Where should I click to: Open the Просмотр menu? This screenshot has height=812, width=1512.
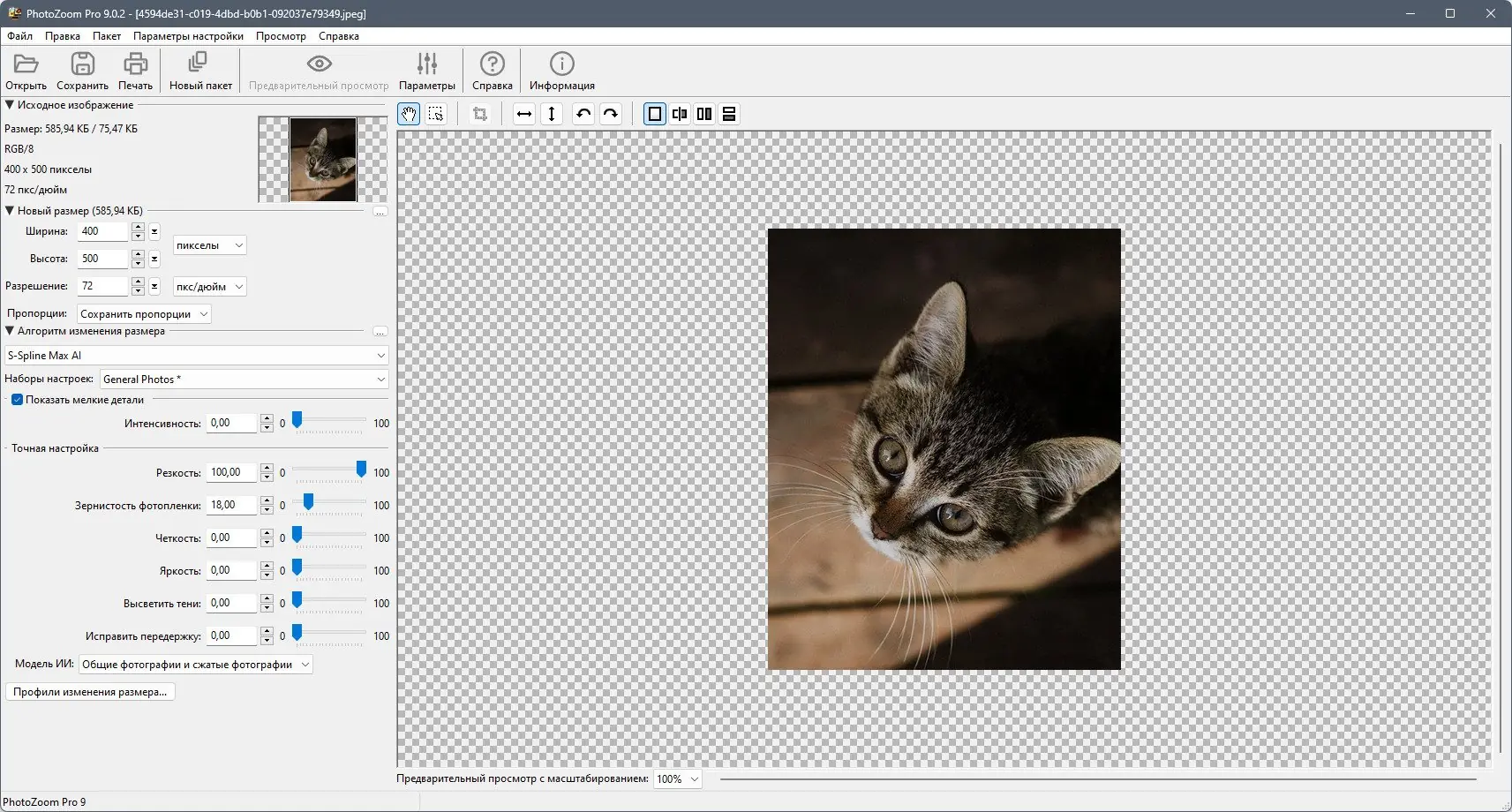coord(281,36)
